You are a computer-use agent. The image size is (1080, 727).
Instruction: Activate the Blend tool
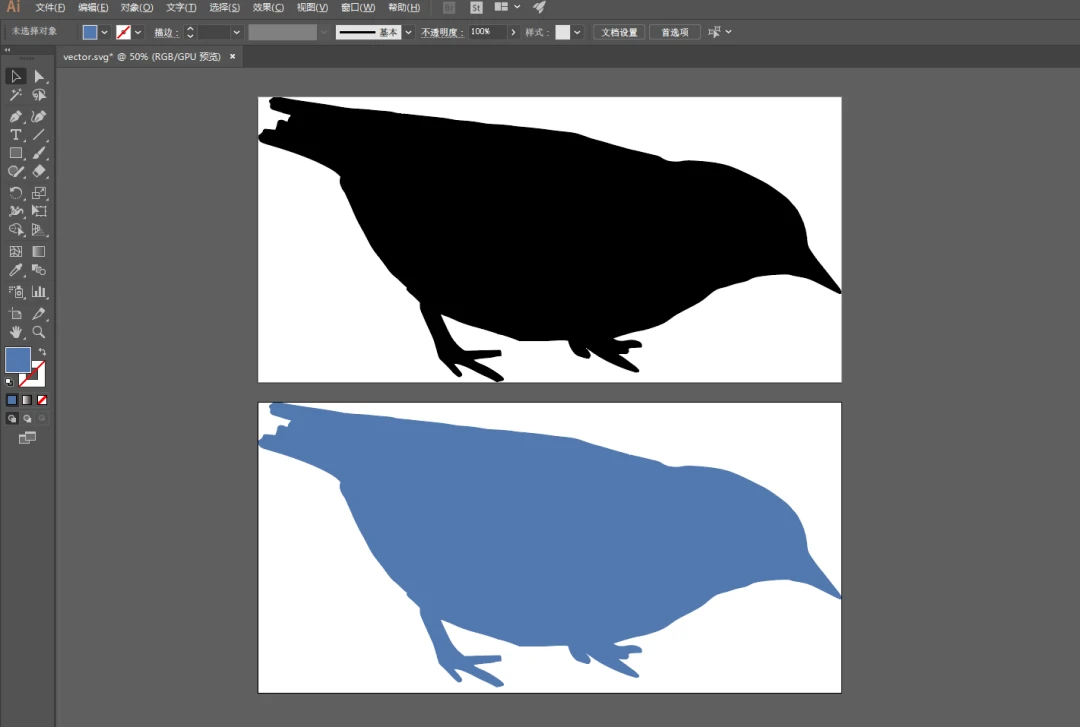39,270
